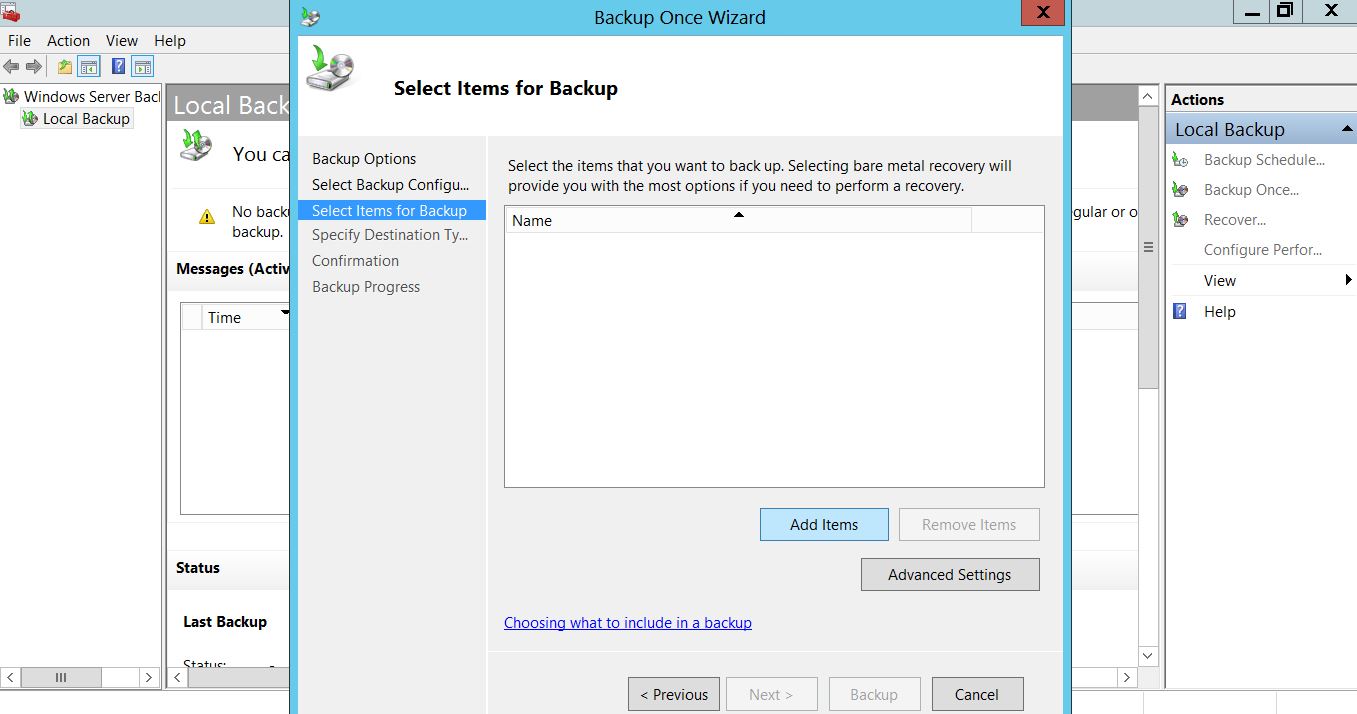Open the Action menu
This screenshot has height=714, width=1357.
(68, 41)
